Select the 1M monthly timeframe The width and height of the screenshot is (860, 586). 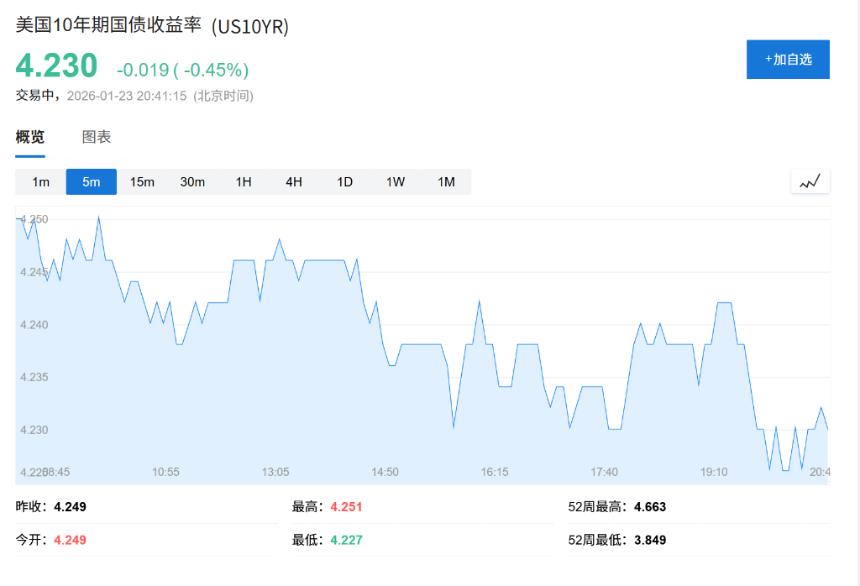[x=447, y=182]
